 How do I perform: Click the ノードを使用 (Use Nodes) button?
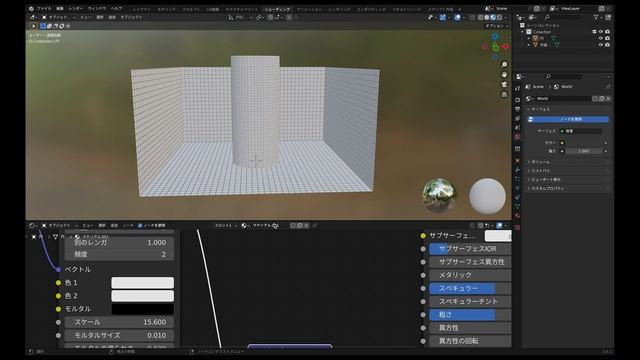click(568, 119)
